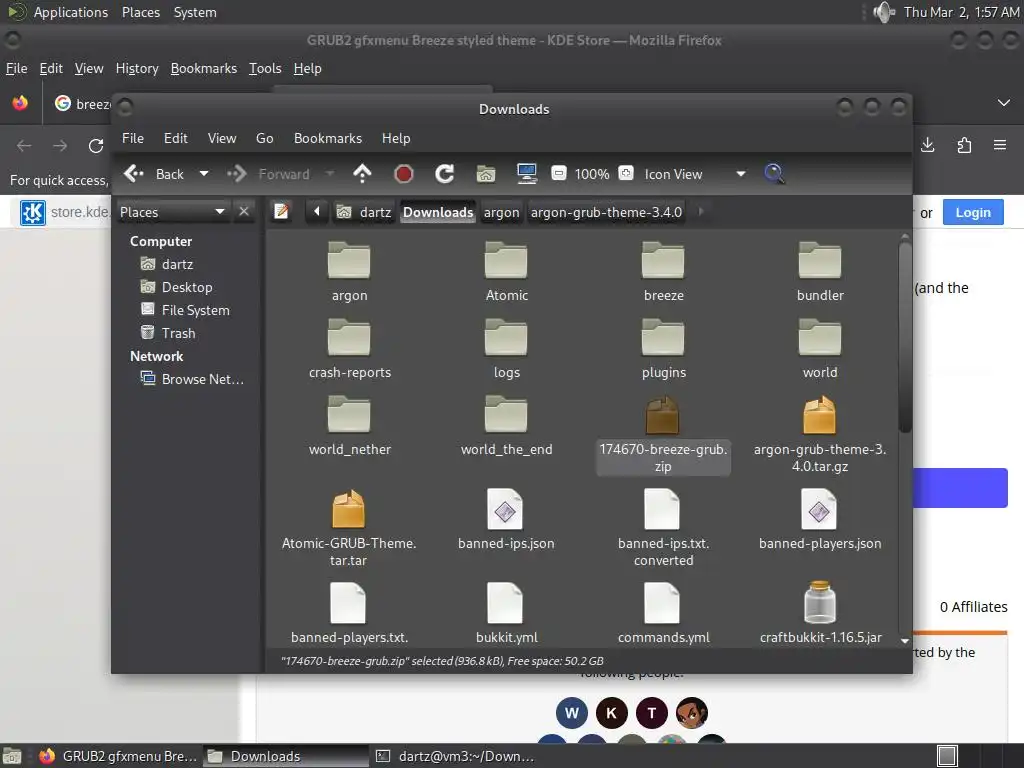Select the breeze folder
This screenshot has height=768, width=1024.
click(664, 272)
